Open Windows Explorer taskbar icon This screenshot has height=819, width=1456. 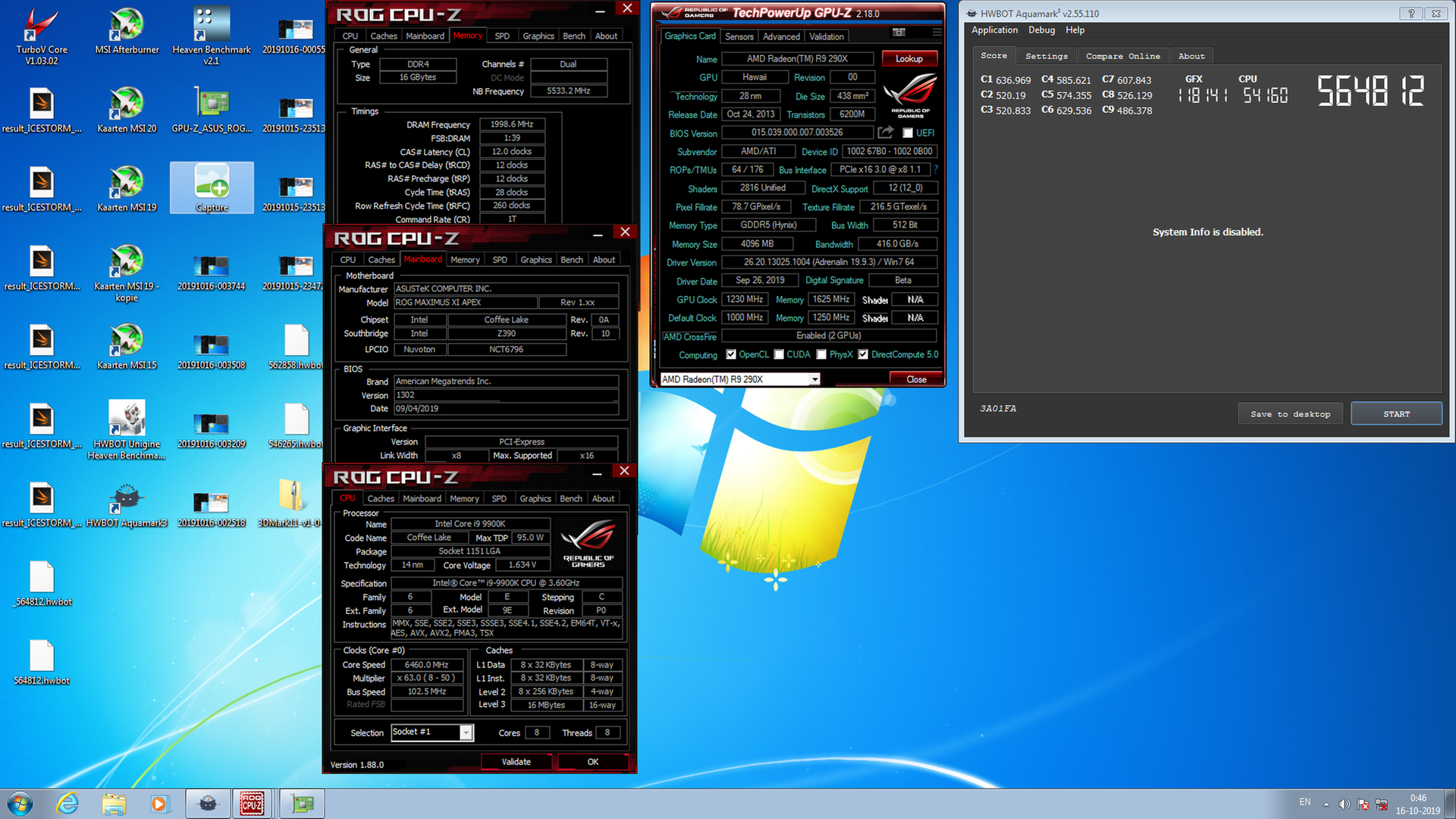114,803
